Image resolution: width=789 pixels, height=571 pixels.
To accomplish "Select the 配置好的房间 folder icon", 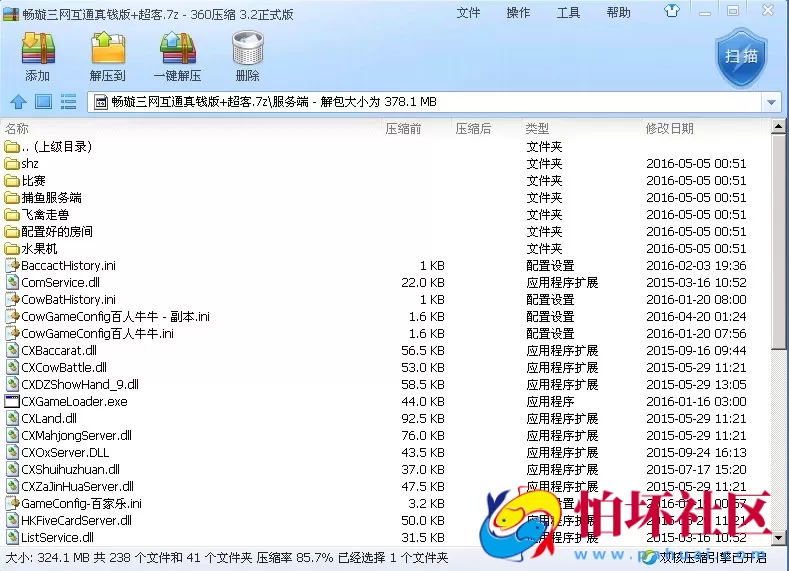I will [12, 232].
